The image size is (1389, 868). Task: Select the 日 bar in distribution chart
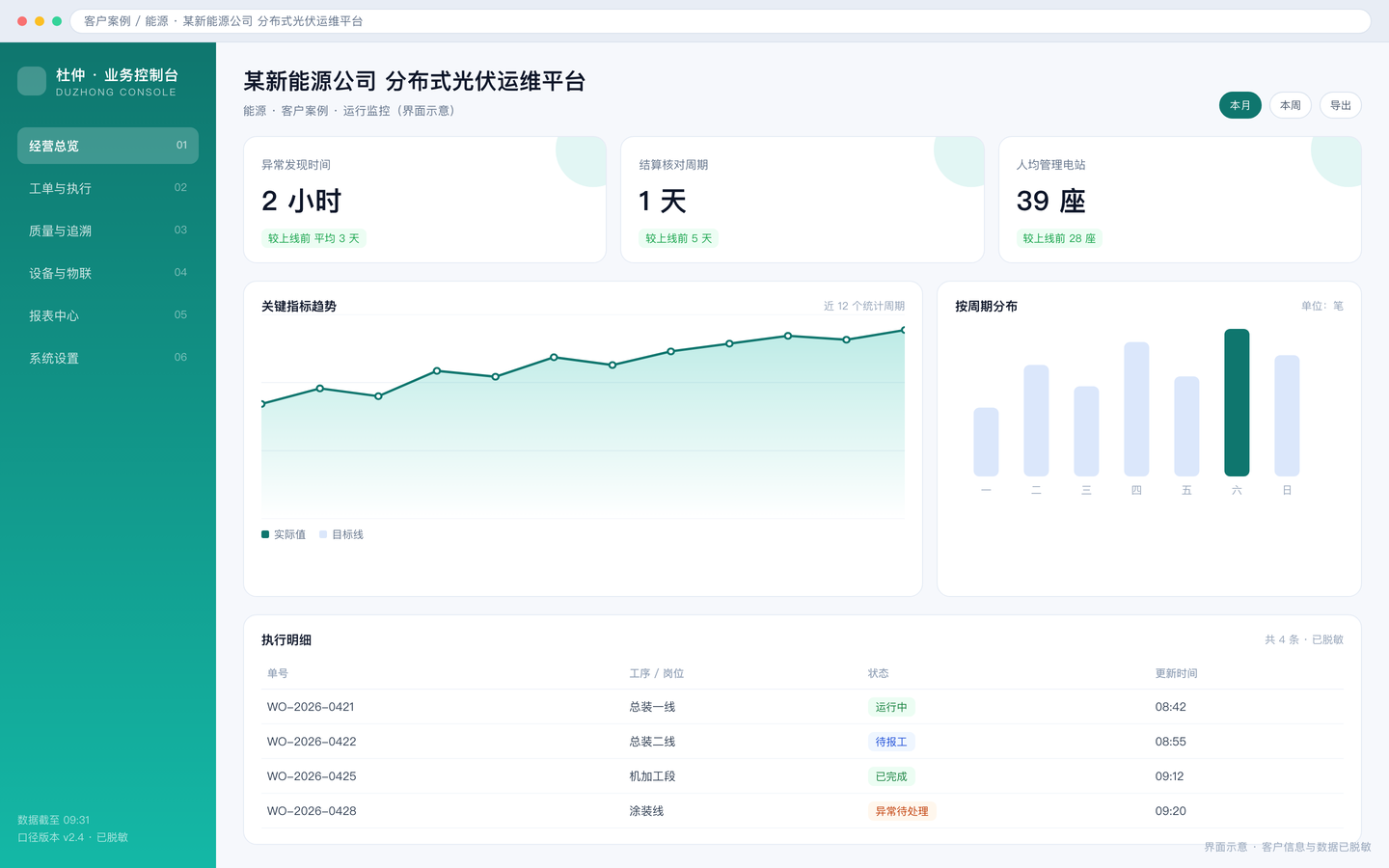tap(1287, 416)
